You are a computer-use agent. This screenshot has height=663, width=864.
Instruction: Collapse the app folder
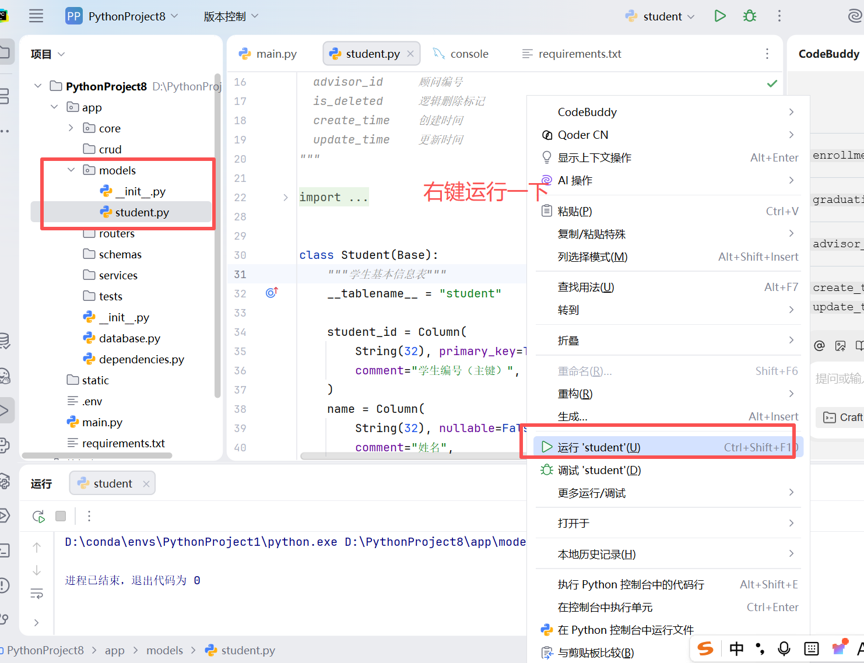54,107
